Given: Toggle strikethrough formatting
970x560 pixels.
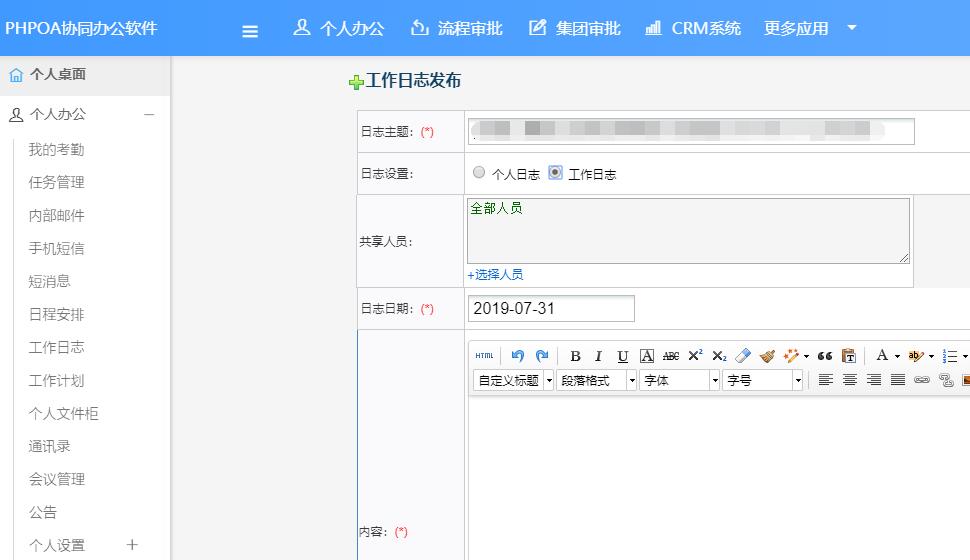Looking at the screenshot, I should tap(671, 356).
